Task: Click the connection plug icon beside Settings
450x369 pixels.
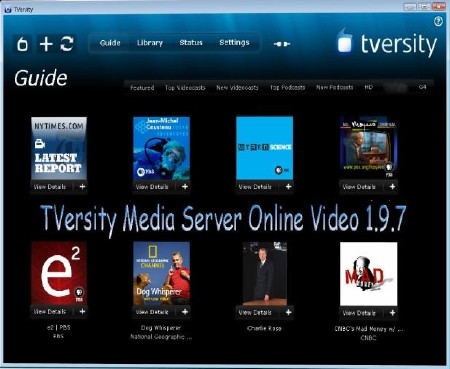Action: [x=282, y=44]
